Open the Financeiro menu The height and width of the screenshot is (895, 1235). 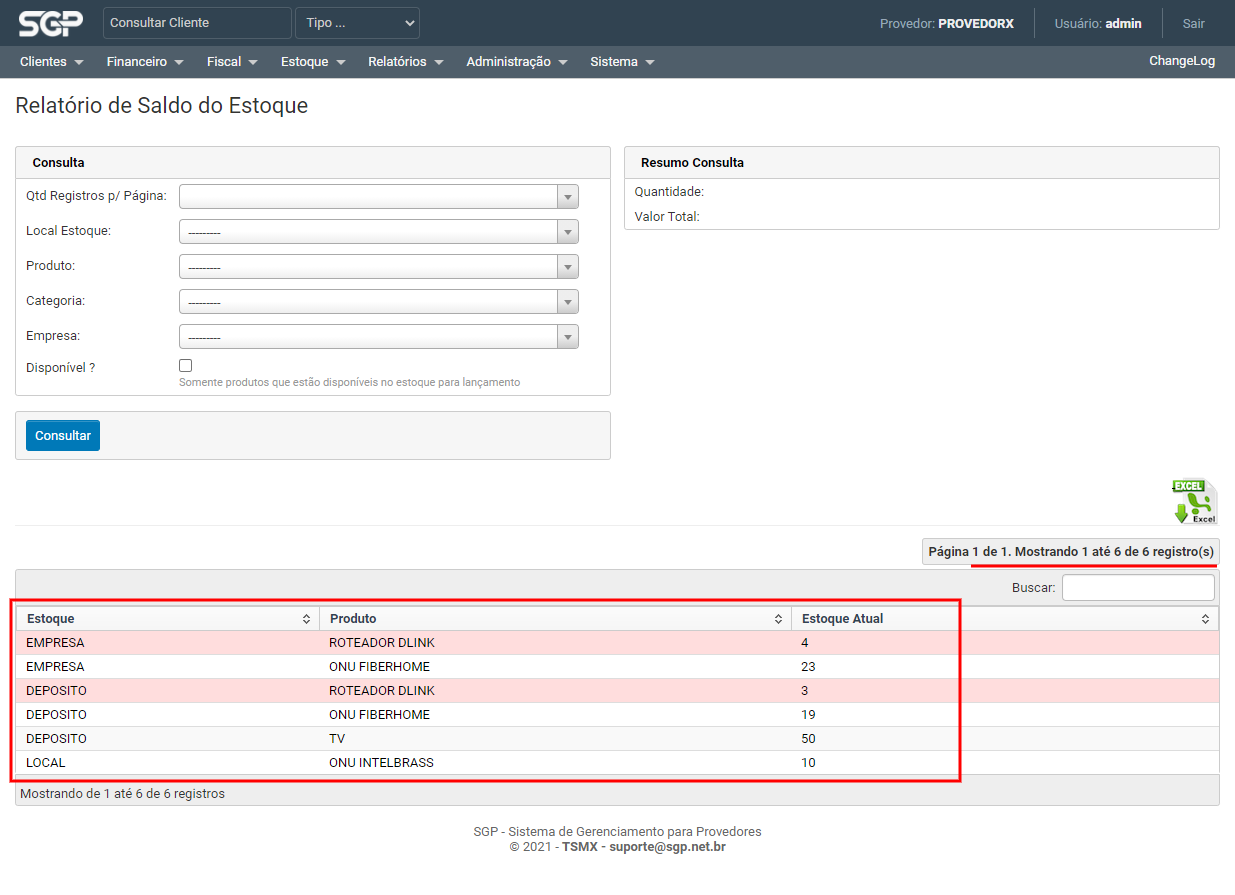click(x=145, y=62)
